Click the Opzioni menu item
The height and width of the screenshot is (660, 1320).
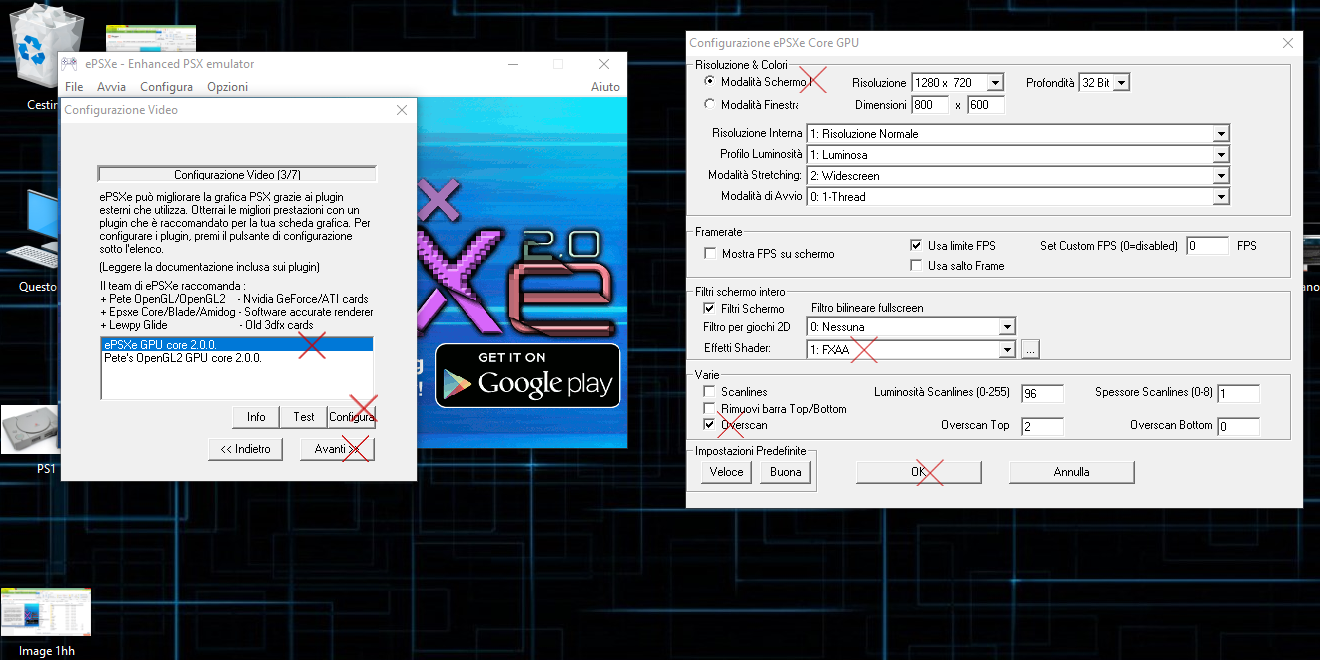click(227, 87)
